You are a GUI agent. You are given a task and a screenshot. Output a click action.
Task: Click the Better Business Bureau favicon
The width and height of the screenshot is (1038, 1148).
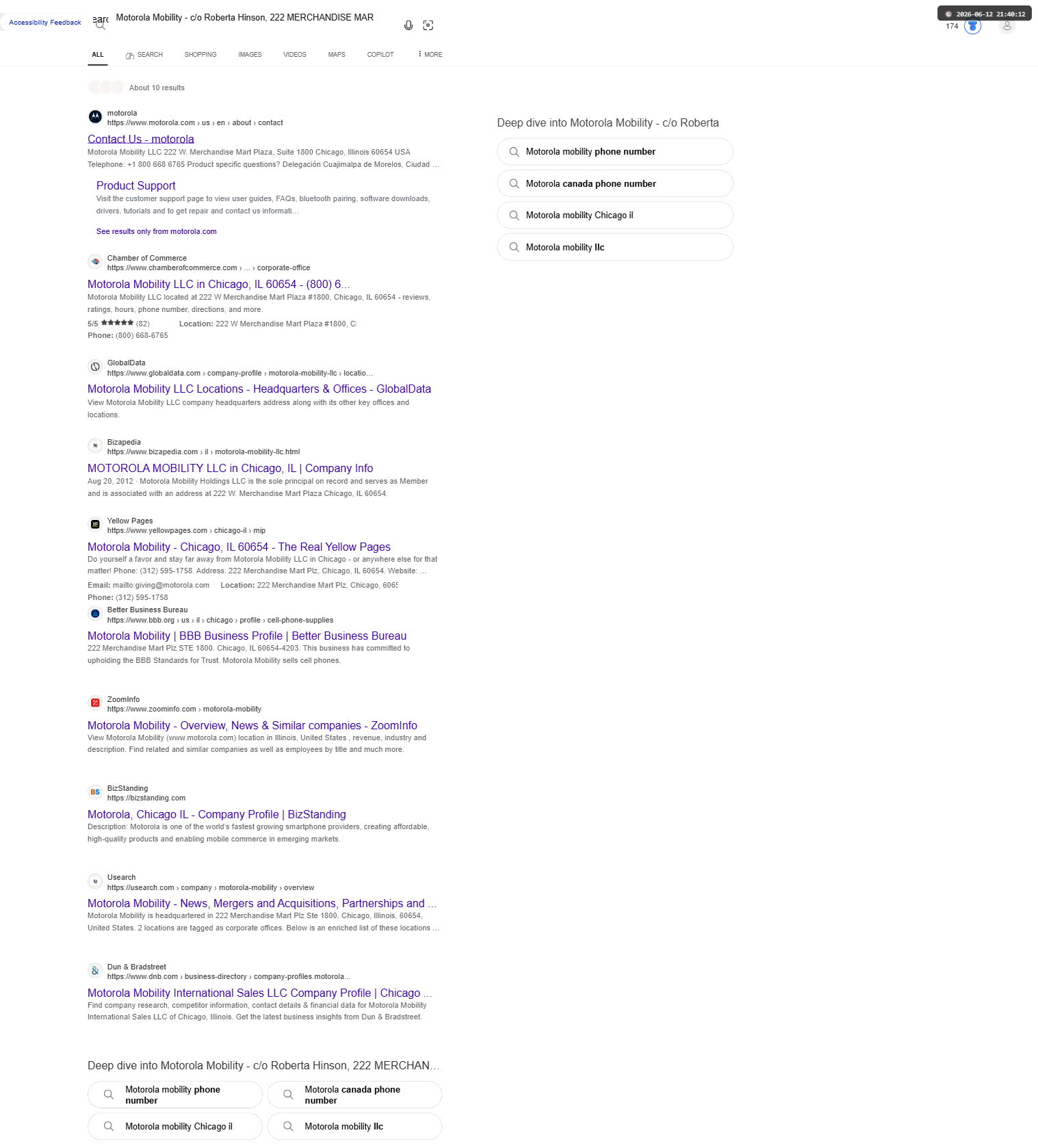(x=95, y=614)
